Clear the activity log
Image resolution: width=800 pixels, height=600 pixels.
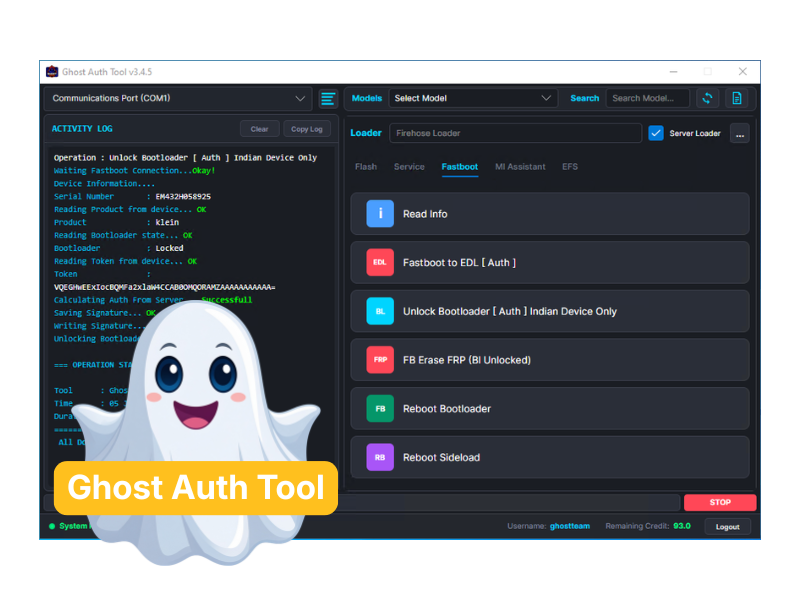pyautogui.click(x=259, y=129)
